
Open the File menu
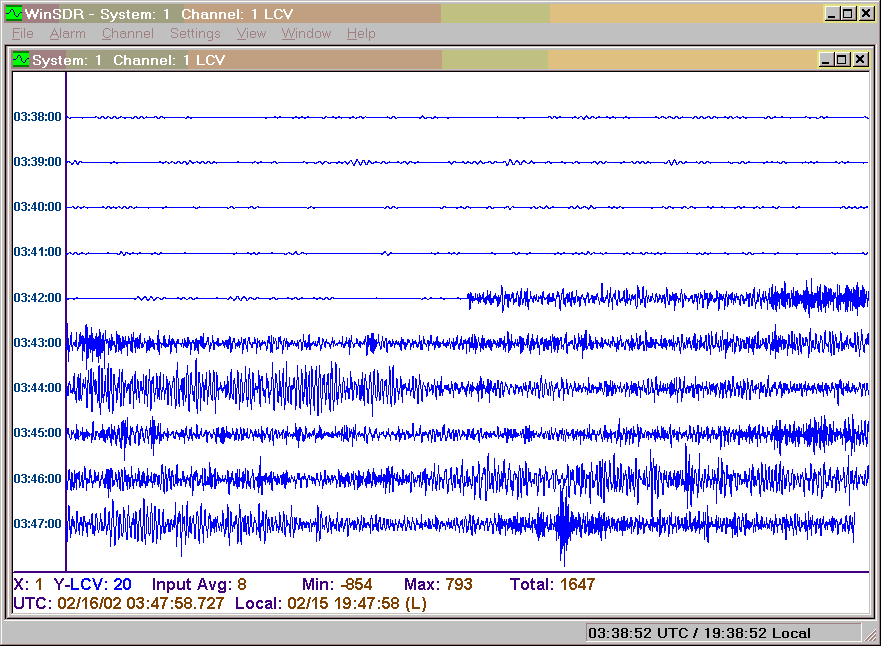pos(22,34)
